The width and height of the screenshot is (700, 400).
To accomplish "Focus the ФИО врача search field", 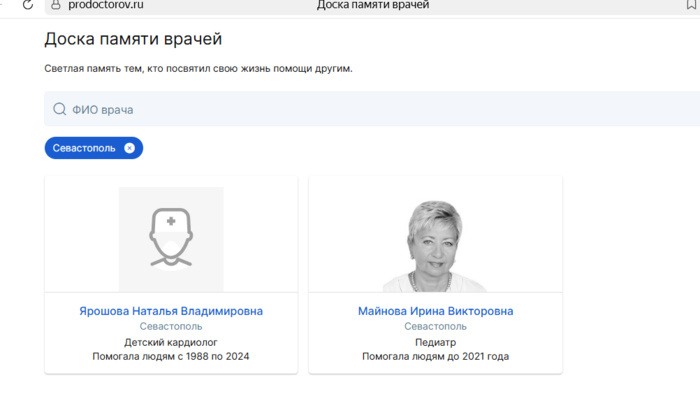I will (372, 109).
